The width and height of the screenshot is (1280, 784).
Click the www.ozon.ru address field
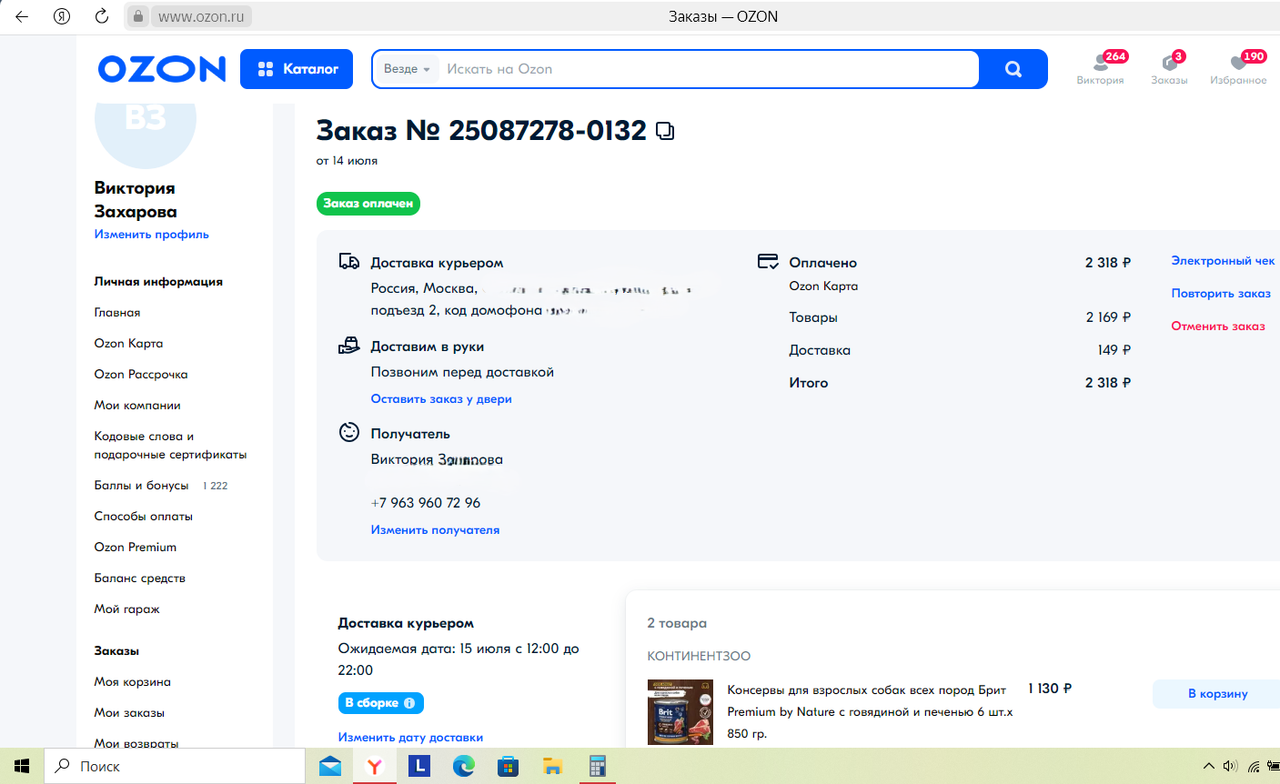(x=203, y=16)
